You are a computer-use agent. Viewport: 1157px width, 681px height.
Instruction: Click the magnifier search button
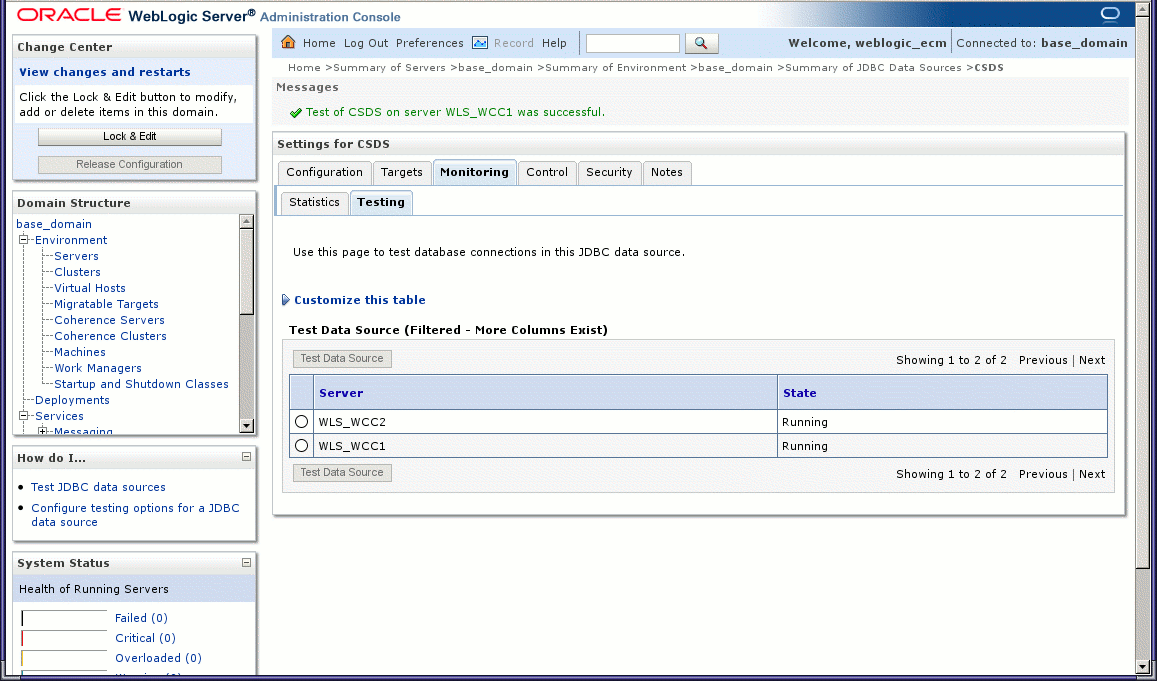(x=701, y=44)
